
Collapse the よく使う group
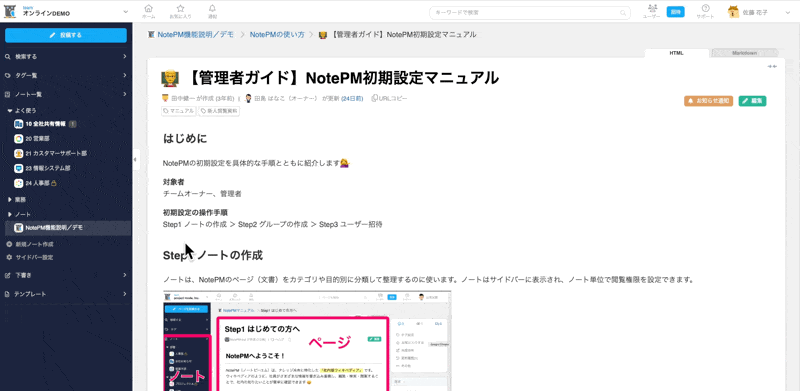[x=10, y=110]
